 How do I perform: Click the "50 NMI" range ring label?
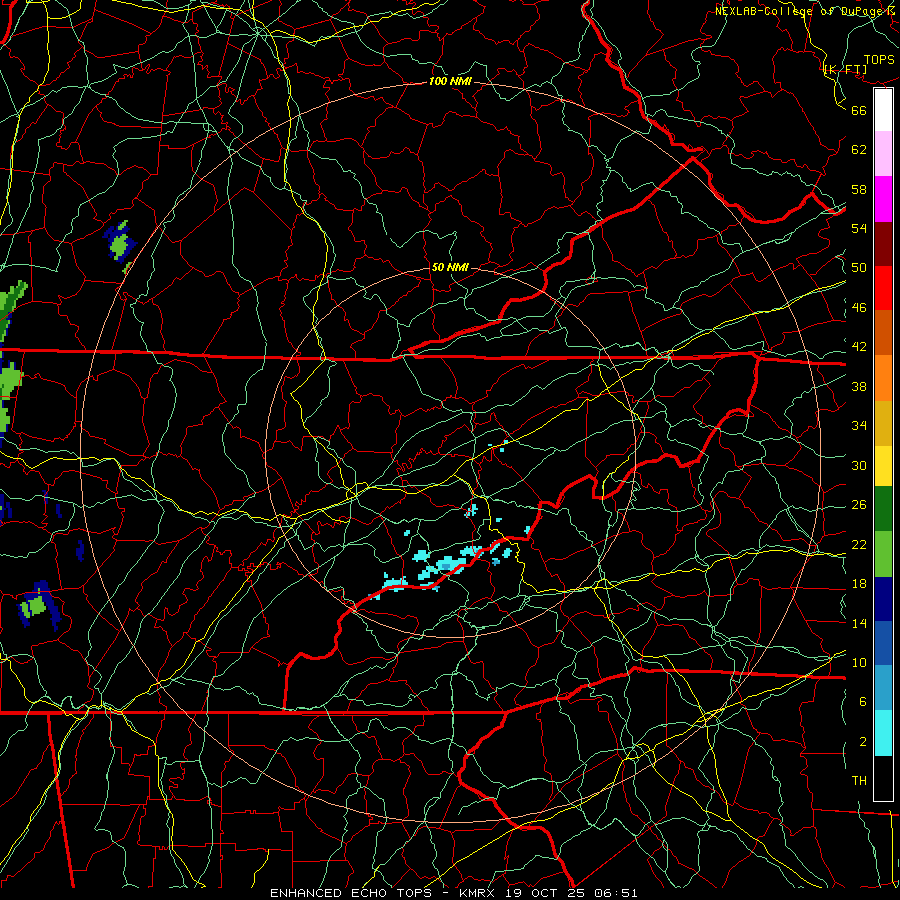(450, 267)
